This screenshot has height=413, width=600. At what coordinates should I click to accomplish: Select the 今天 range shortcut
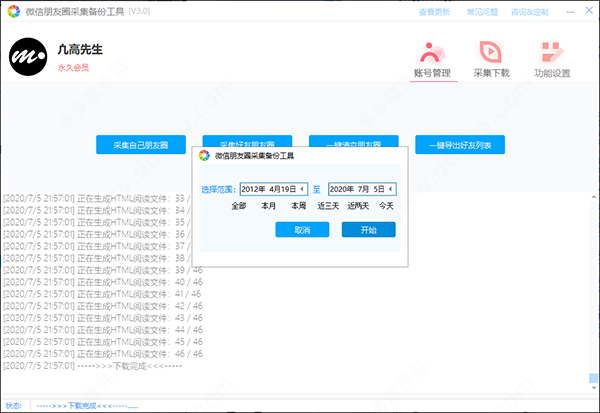386,206
